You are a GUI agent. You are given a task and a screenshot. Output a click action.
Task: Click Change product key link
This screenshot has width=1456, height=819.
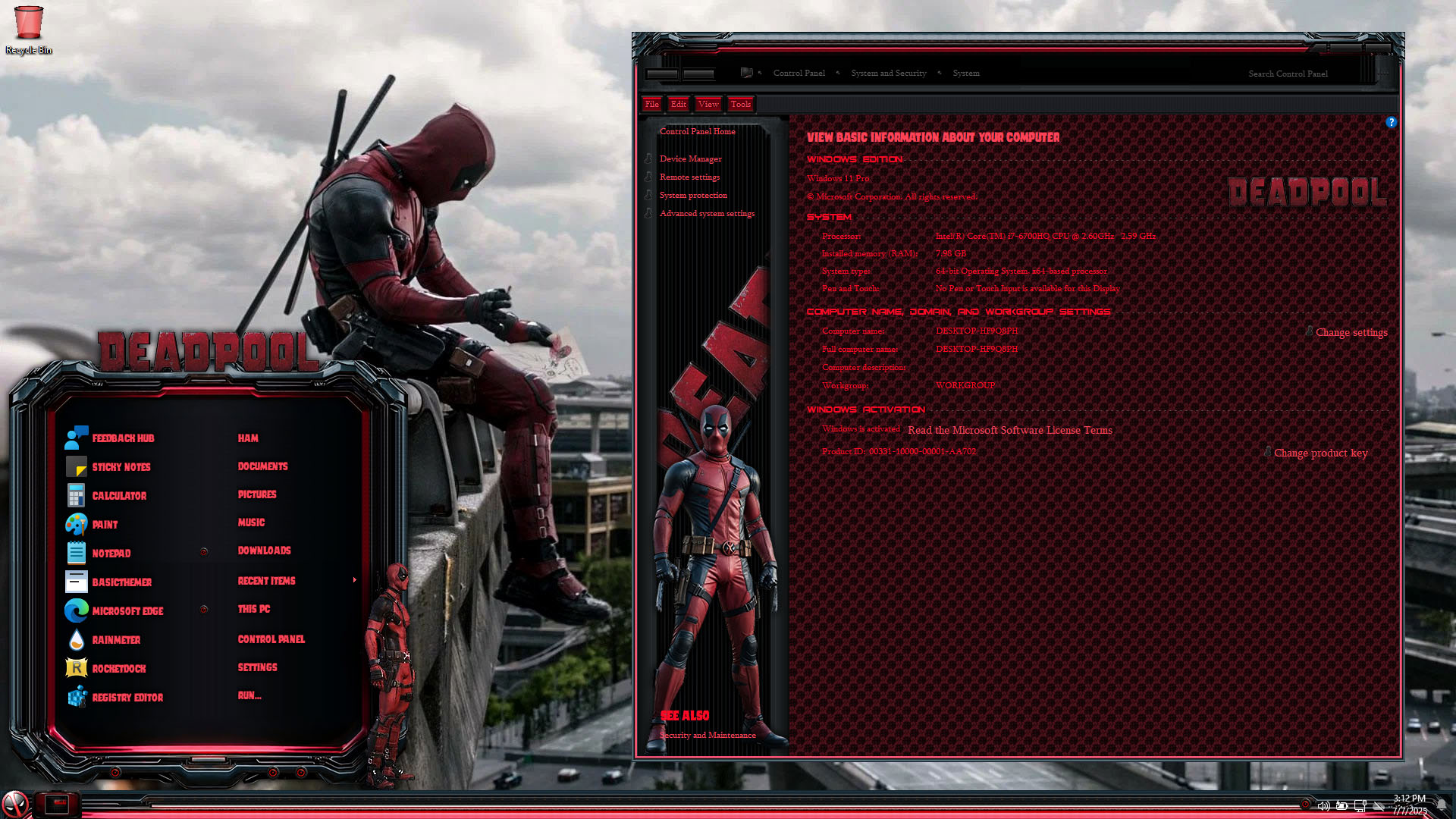(1320, 453)
